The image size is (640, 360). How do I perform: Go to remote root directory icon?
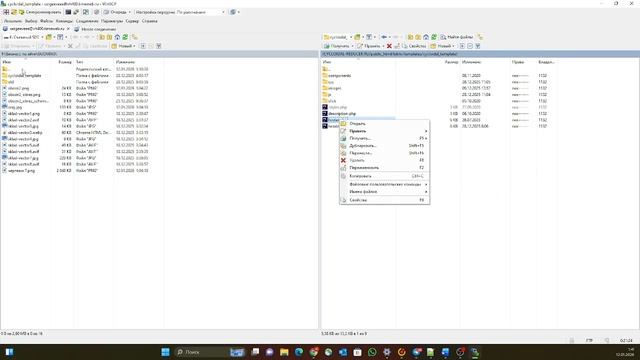click(418, 37)
